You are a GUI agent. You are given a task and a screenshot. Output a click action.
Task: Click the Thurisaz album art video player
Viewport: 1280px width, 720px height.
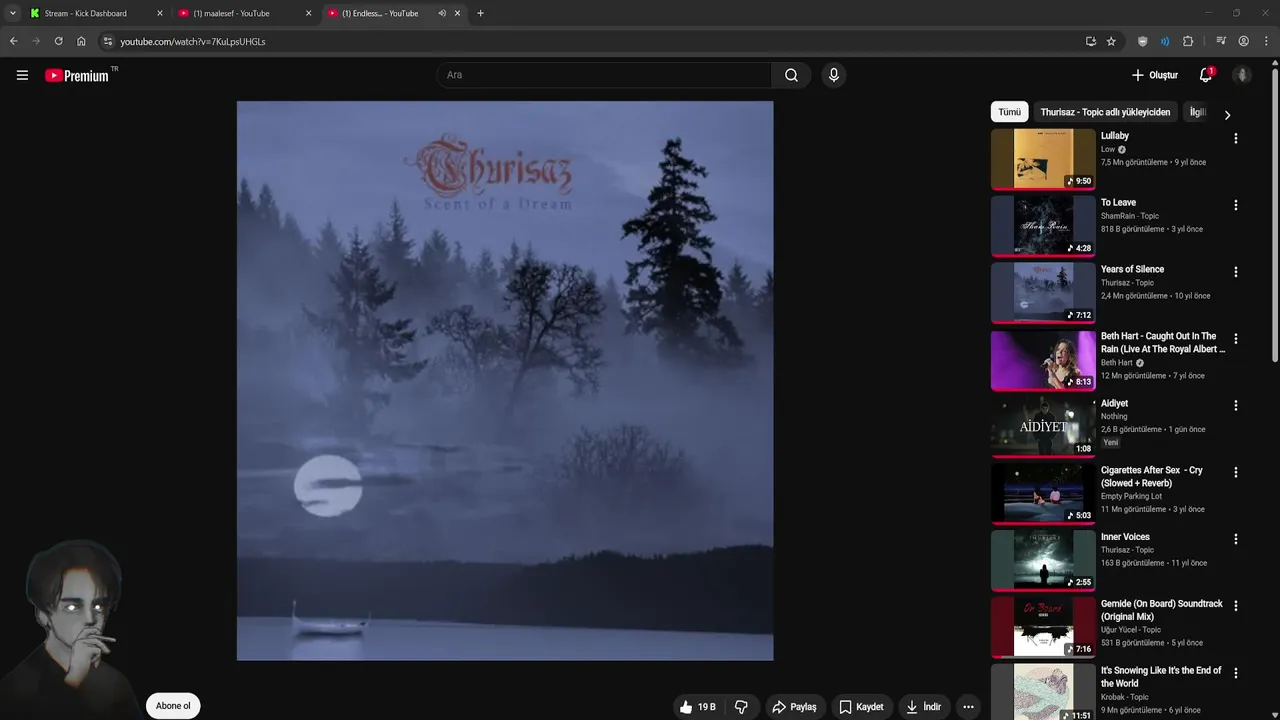pyautogui.click(x=505, y=380)
